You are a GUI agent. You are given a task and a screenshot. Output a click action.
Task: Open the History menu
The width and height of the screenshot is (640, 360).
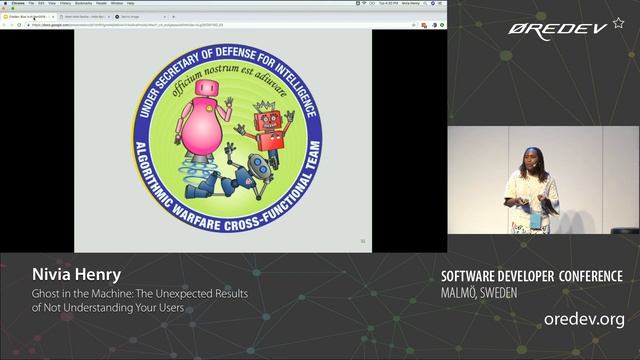coord(65,3)
